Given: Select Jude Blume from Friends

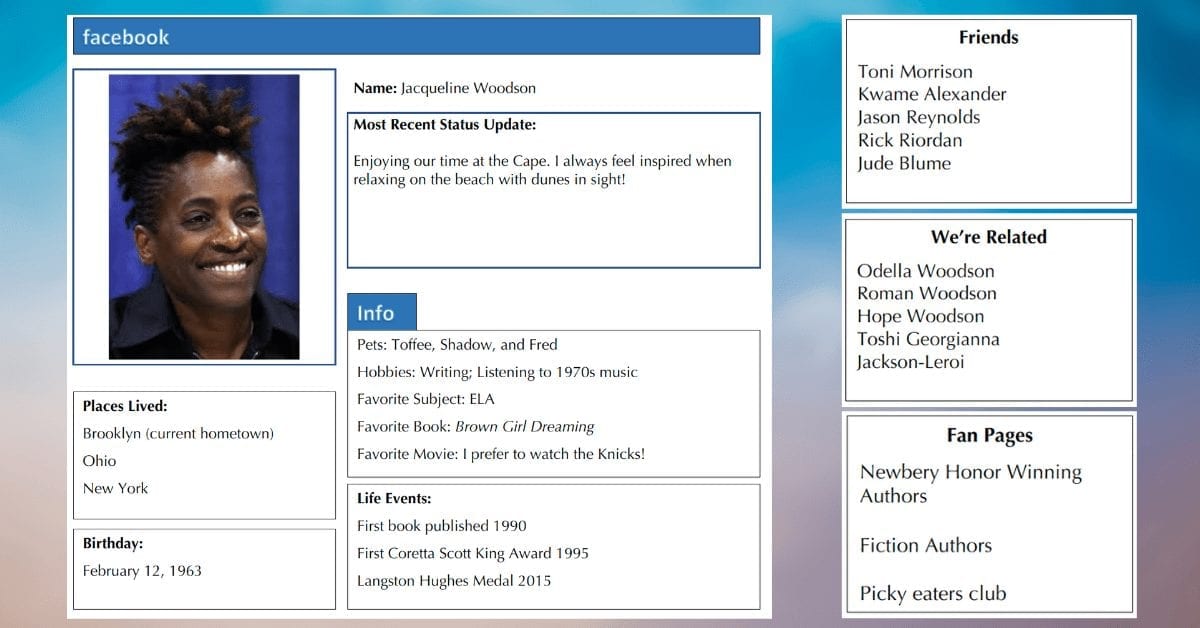Looking at the screenshot, I should coord(904,163).
